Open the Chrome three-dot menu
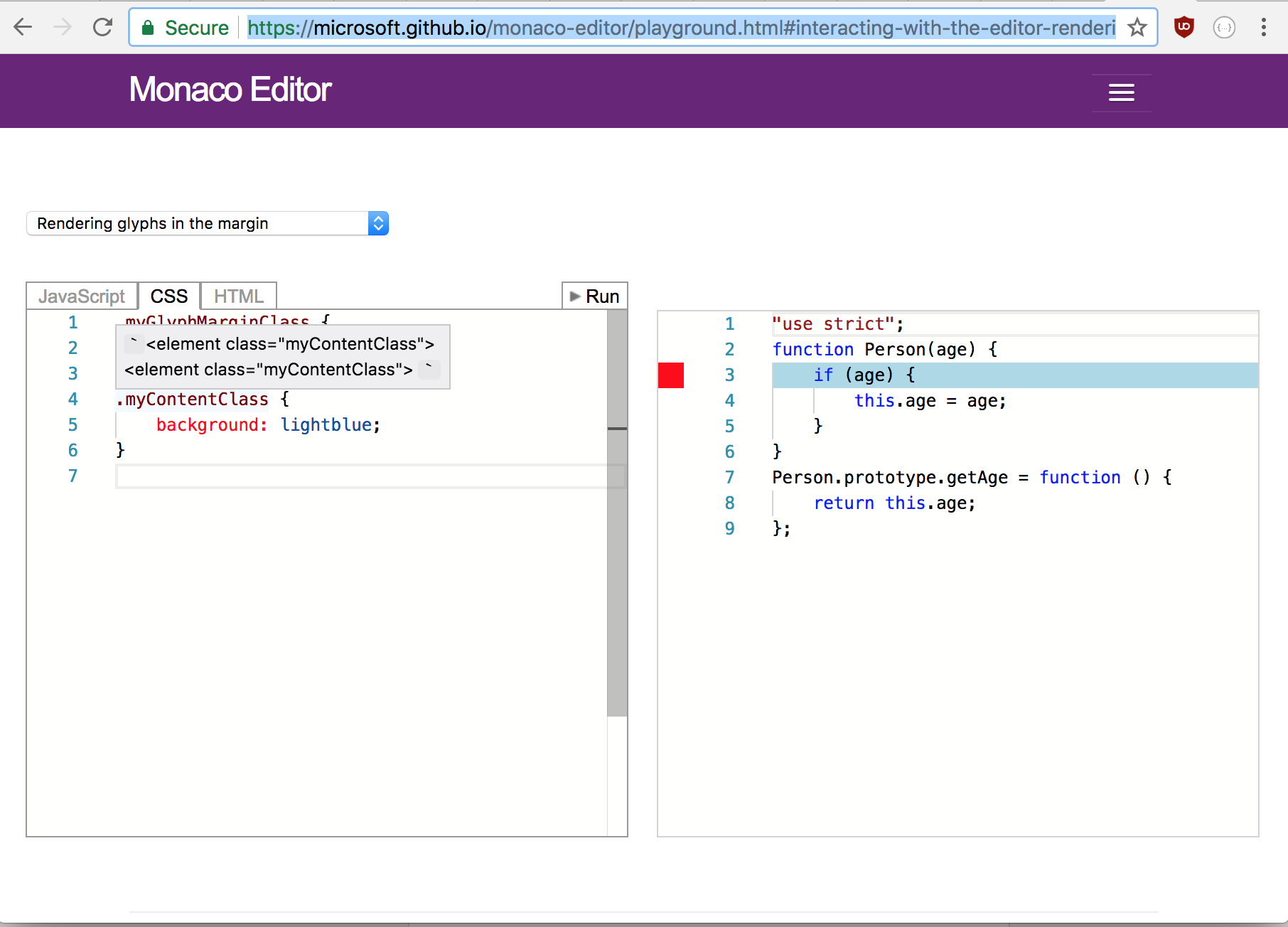 pyautogui.click(x=1263, y=28)
